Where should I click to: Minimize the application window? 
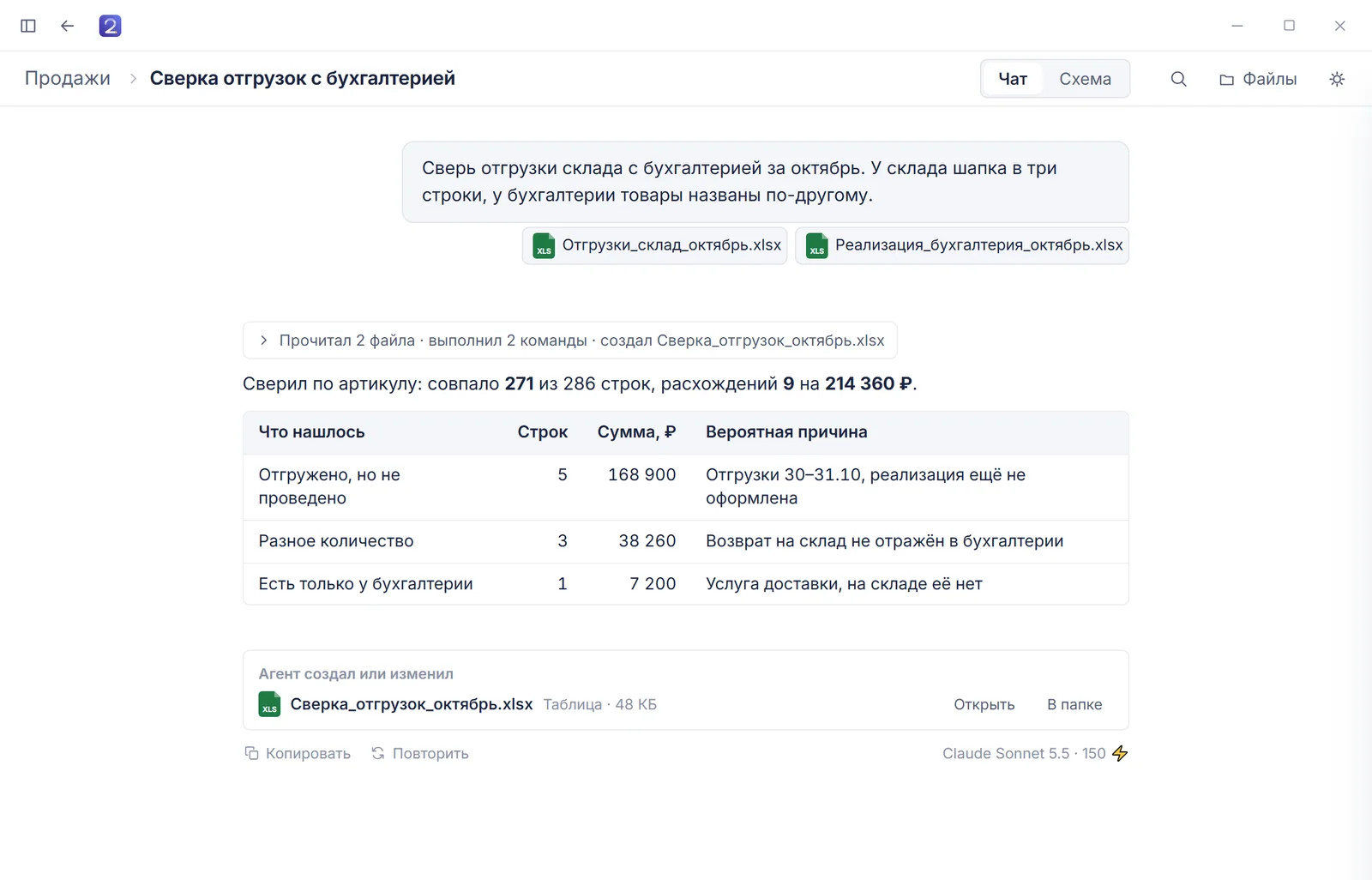1237,26
